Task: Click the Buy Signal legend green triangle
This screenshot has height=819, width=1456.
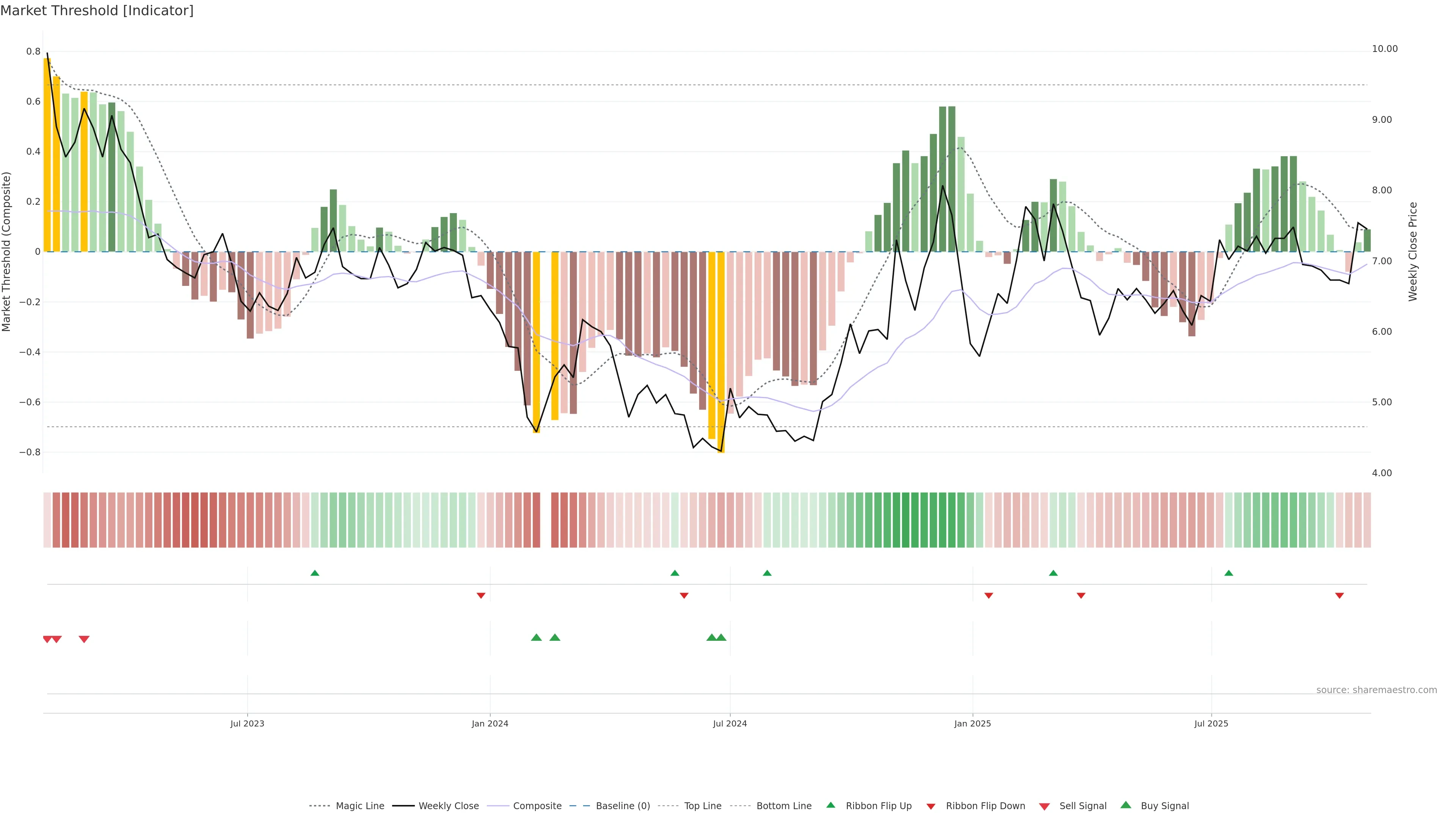Action: [1126, 805]
